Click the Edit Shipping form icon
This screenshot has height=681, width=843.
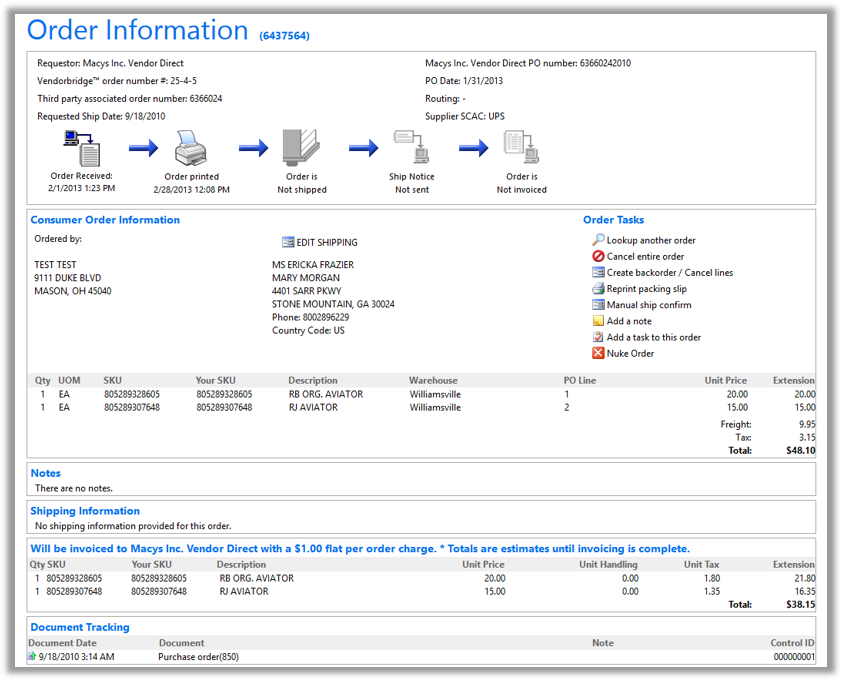coord(288,242)
